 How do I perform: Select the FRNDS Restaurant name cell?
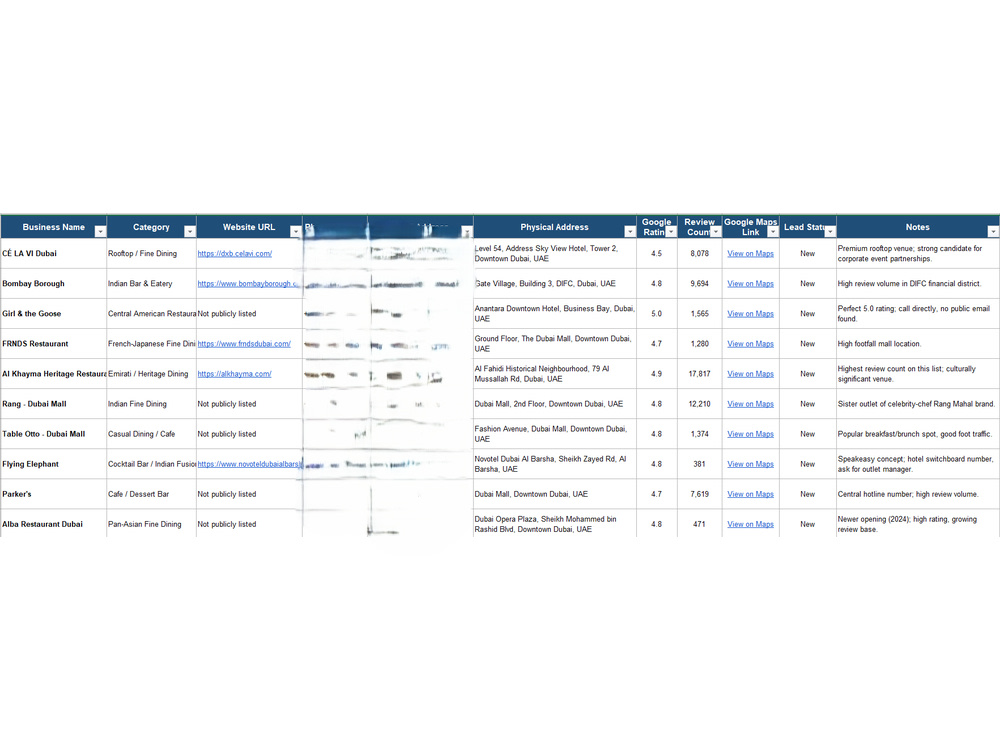pos(54,344)
